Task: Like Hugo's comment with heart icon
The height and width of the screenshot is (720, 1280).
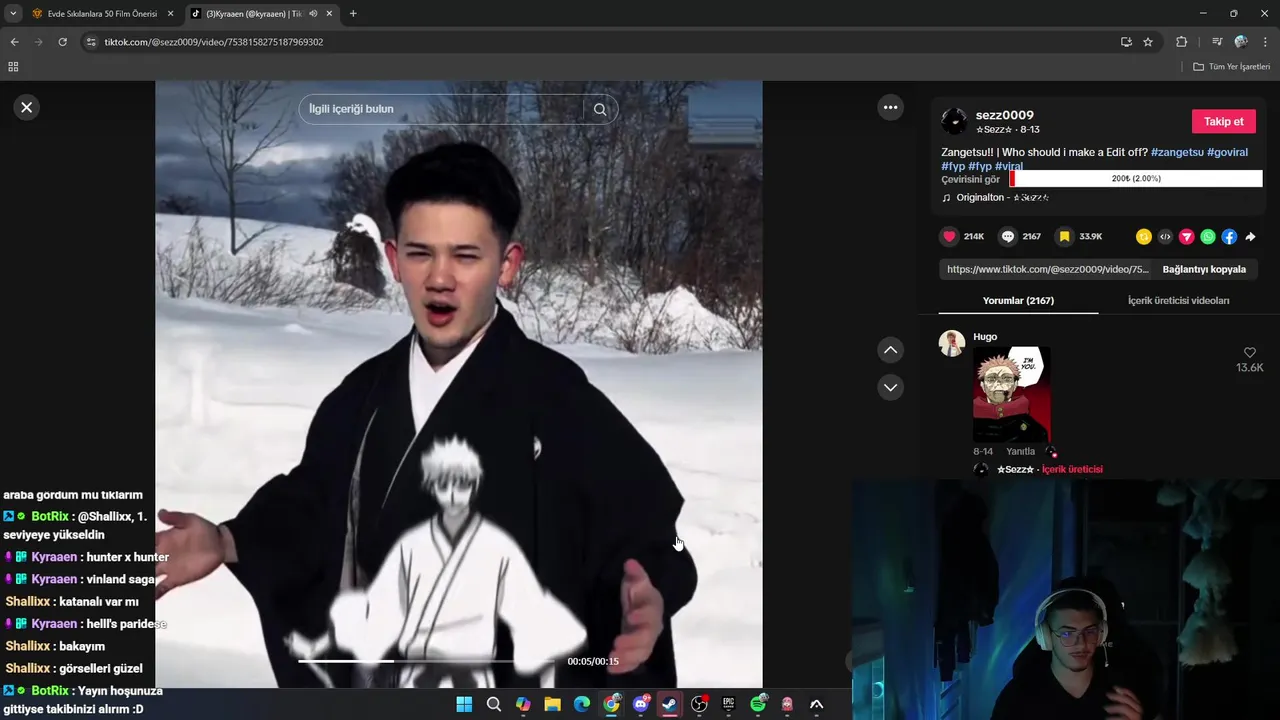Action: (x=1249, y=353)
